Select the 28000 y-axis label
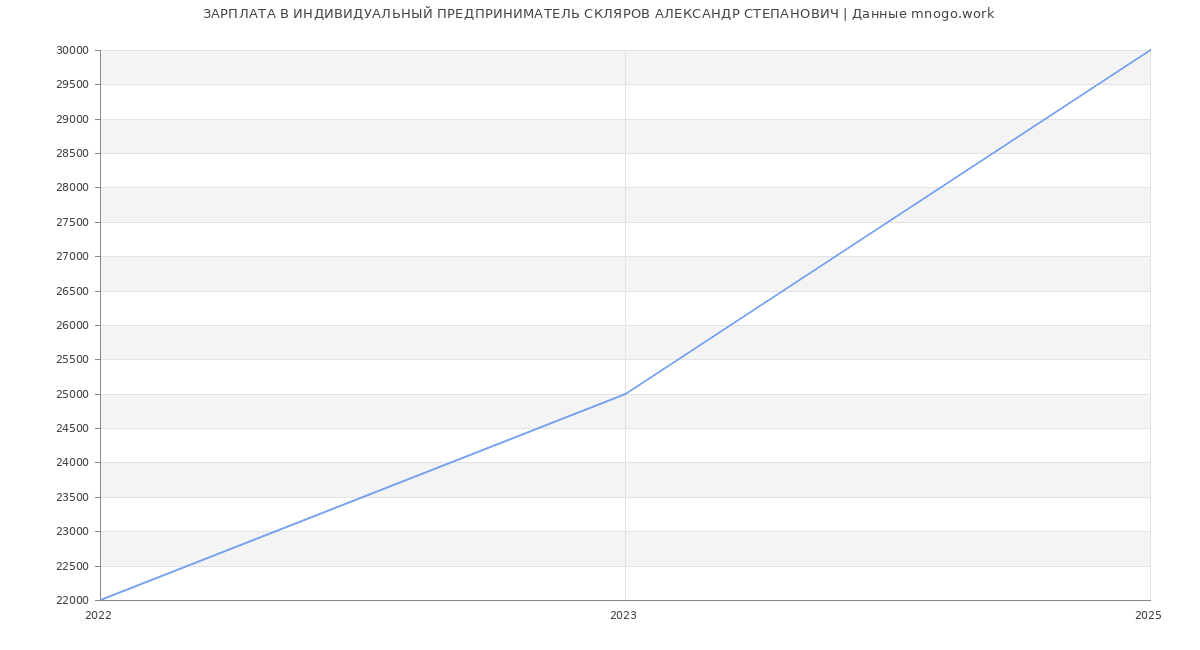 [72, 188]
